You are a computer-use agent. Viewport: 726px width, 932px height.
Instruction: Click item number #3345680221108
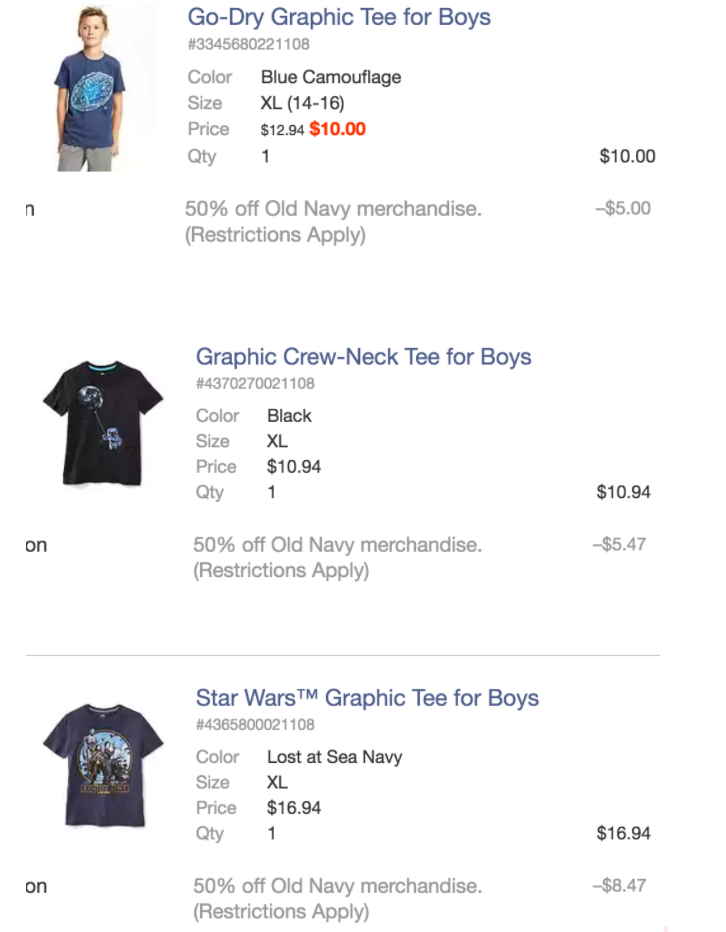coord(248,44)
